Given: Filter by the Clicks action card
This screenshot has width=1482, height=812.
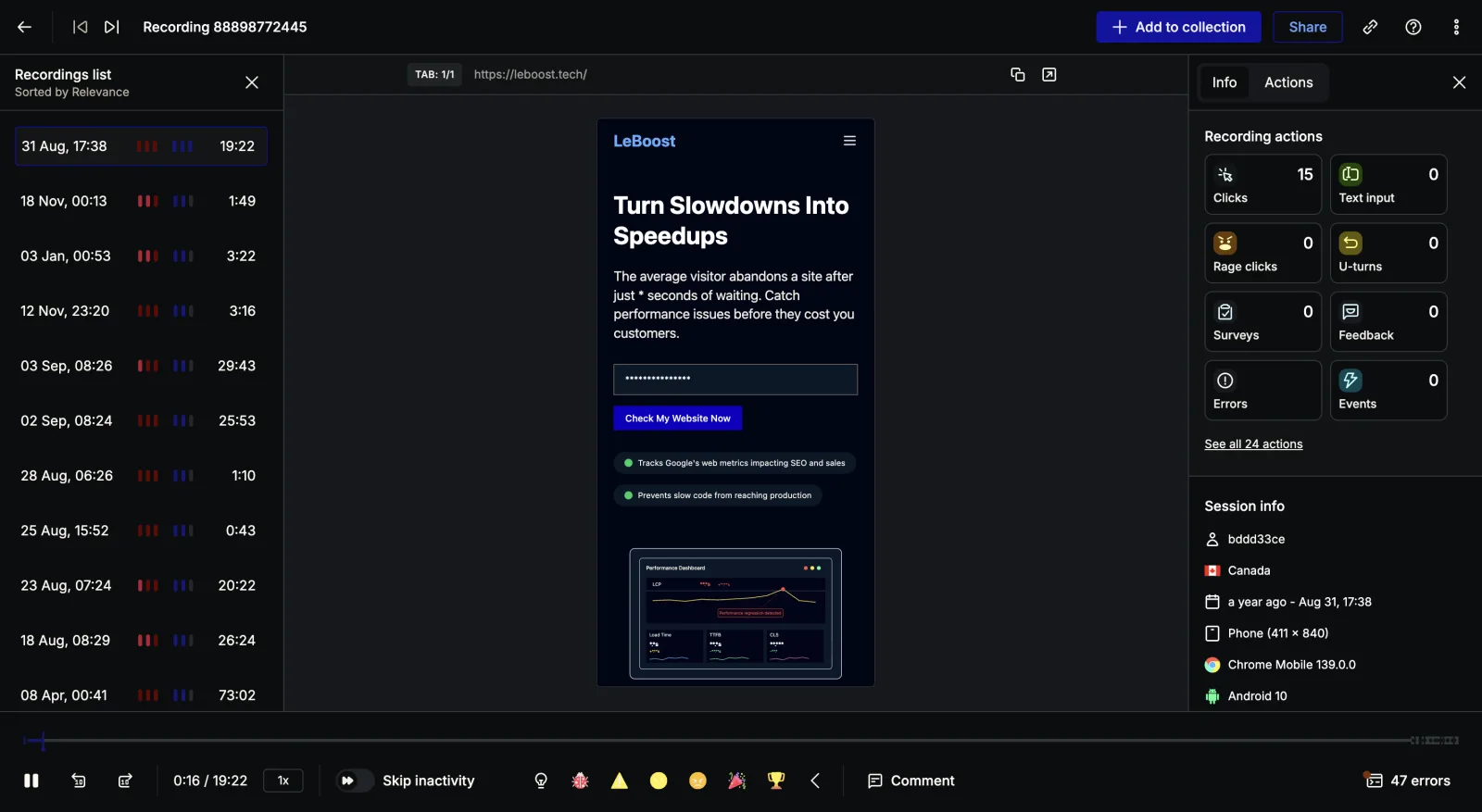Looking at the screenshot, I should [x=1262, y=184].
